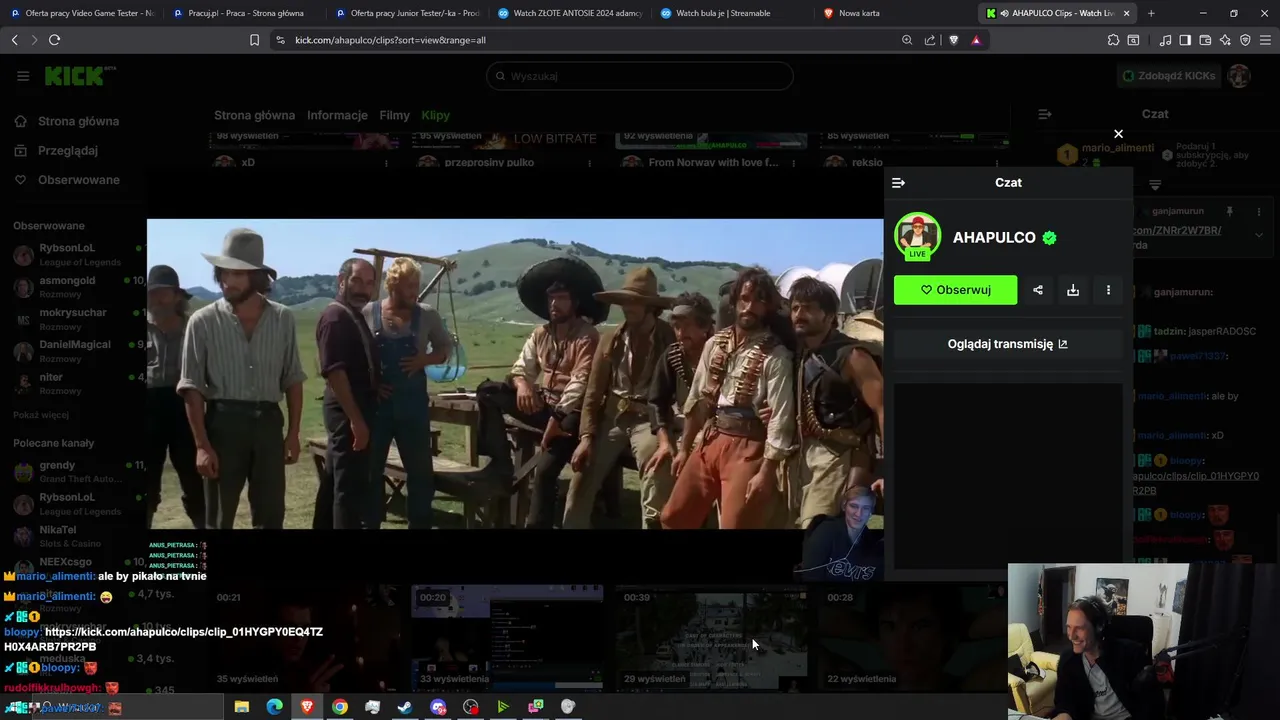Open options for clip reksio

(x=996, y=163)
